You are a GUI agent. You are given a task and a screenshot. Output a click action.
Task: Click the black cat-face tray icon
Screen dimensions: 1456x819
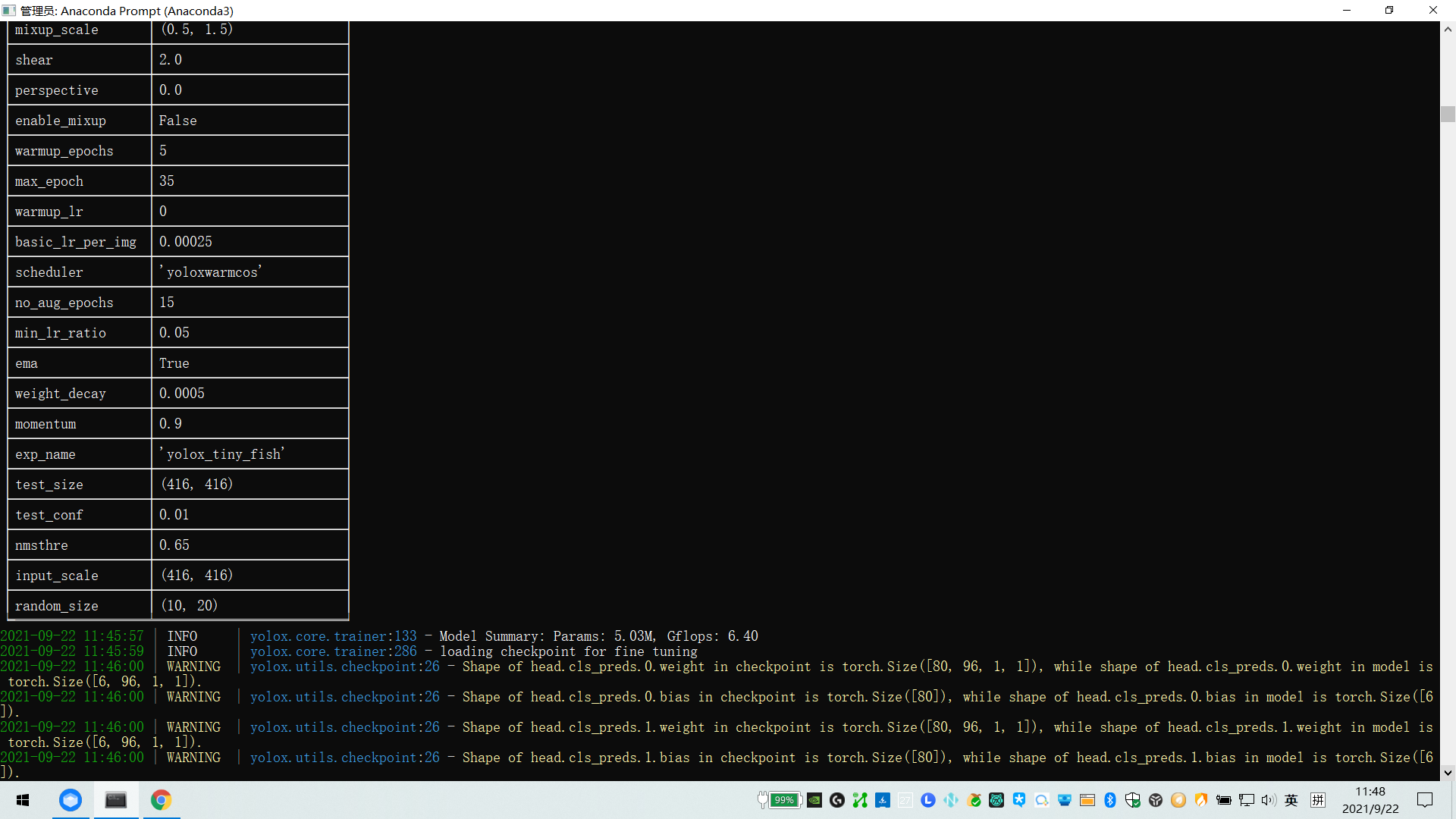pos(996,800)
